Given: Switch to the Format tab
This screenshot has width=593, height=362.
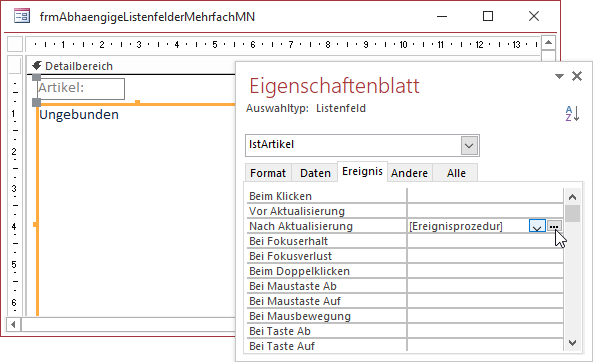Looking at the screenshot, I should (x=268, y=173).
